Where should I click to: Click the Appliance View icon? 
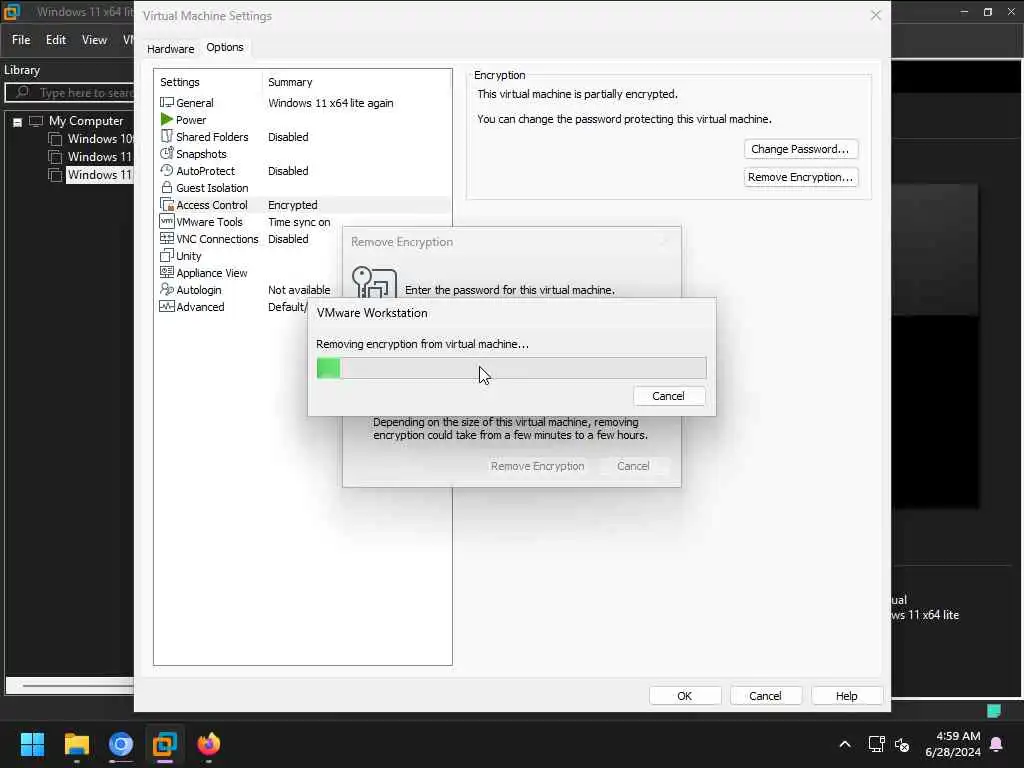coord(167,272)
